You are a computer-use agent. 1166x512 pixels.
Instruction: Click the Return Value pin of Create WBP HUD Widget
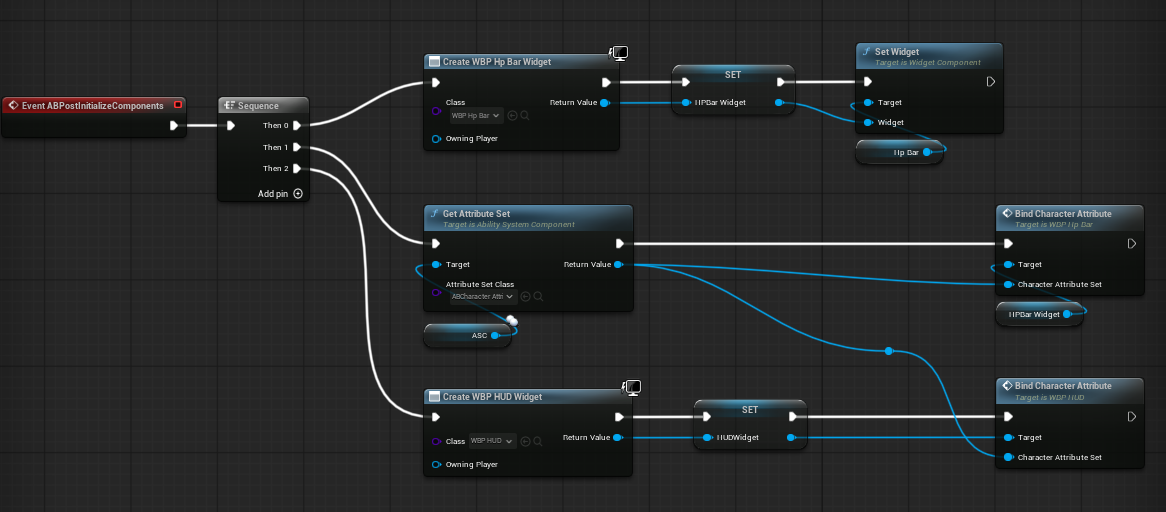click(x=618, y=438)
